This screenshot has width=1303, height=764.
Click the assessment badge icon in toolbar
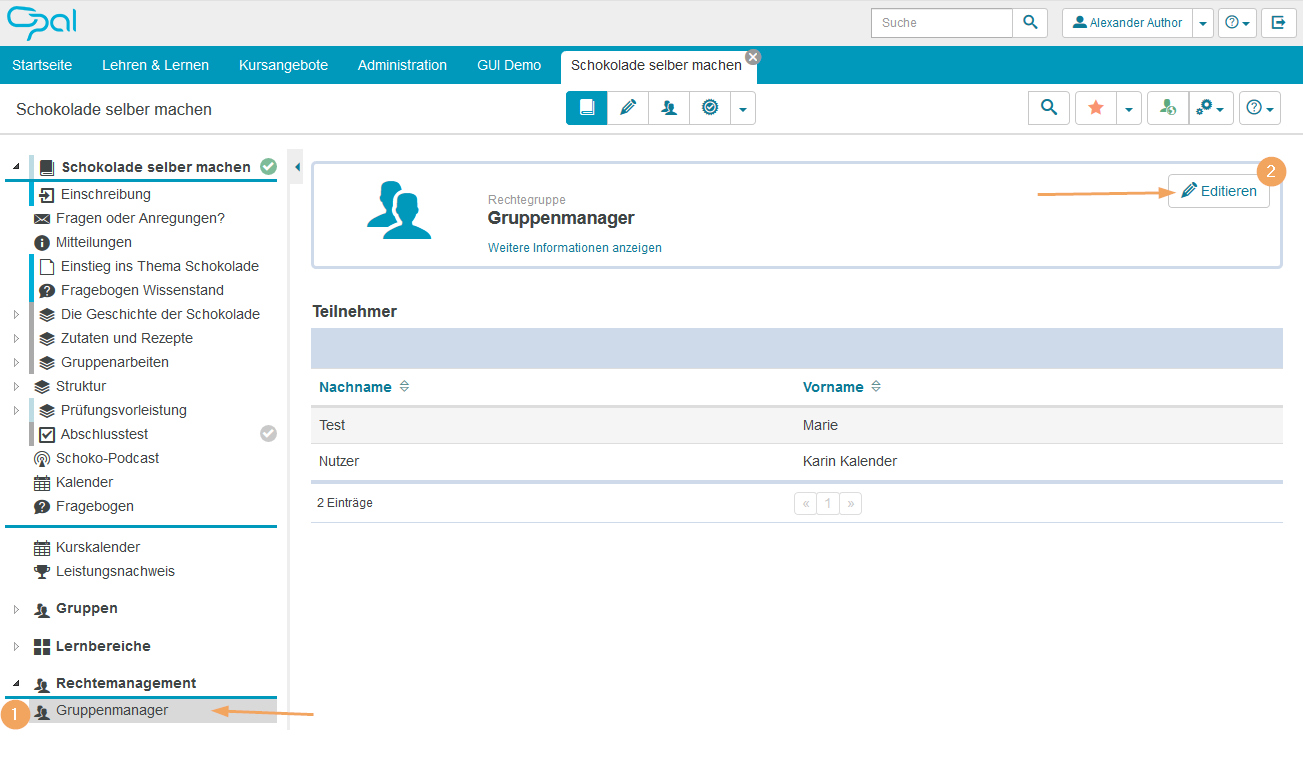[710, 108]
